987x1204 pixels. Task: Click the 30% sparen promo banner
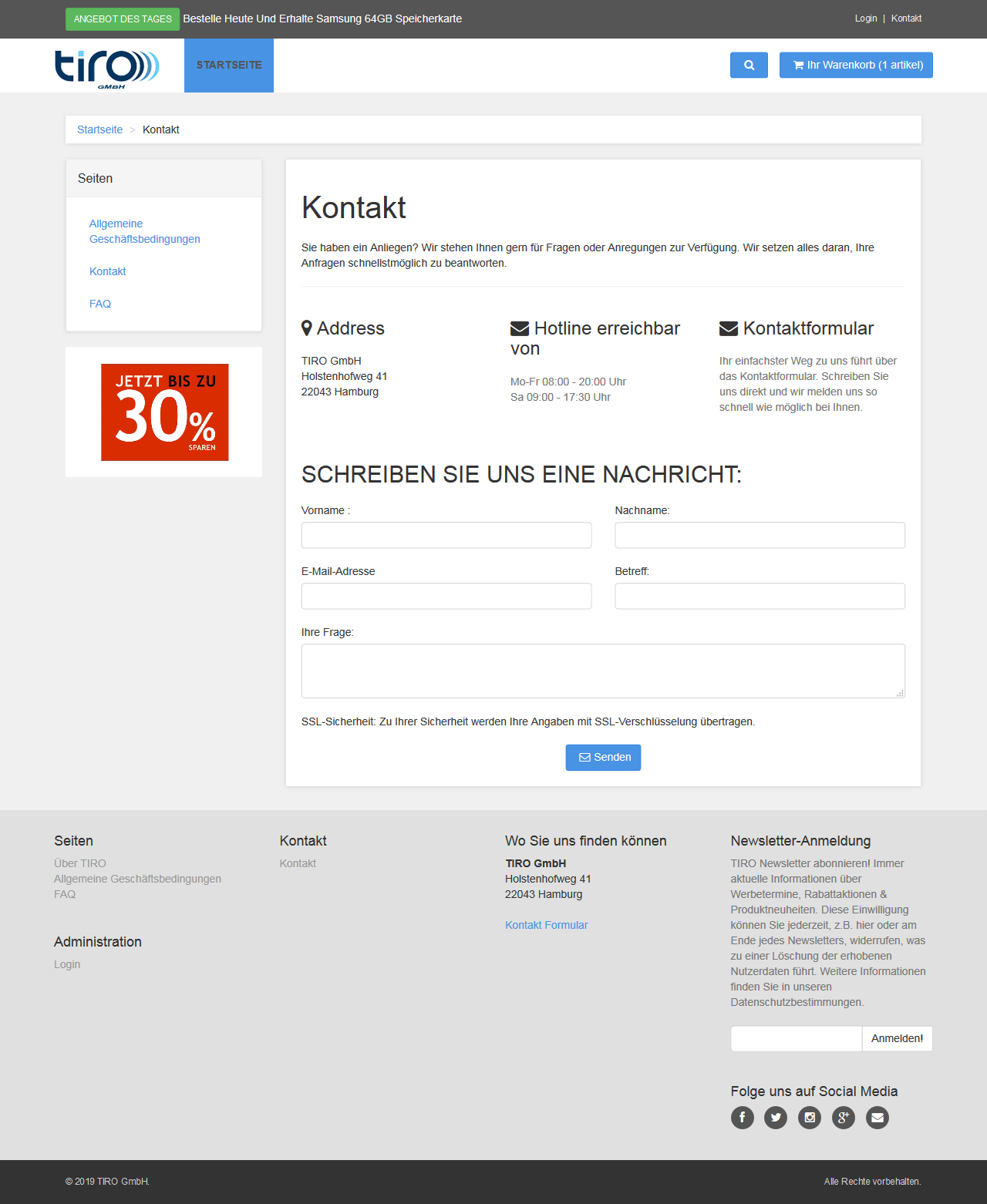165,412
